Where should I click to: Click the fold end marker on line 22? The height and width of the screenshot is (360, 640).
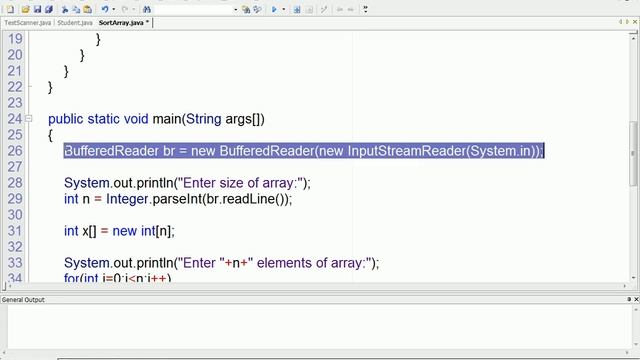click(x=29, y=87)
